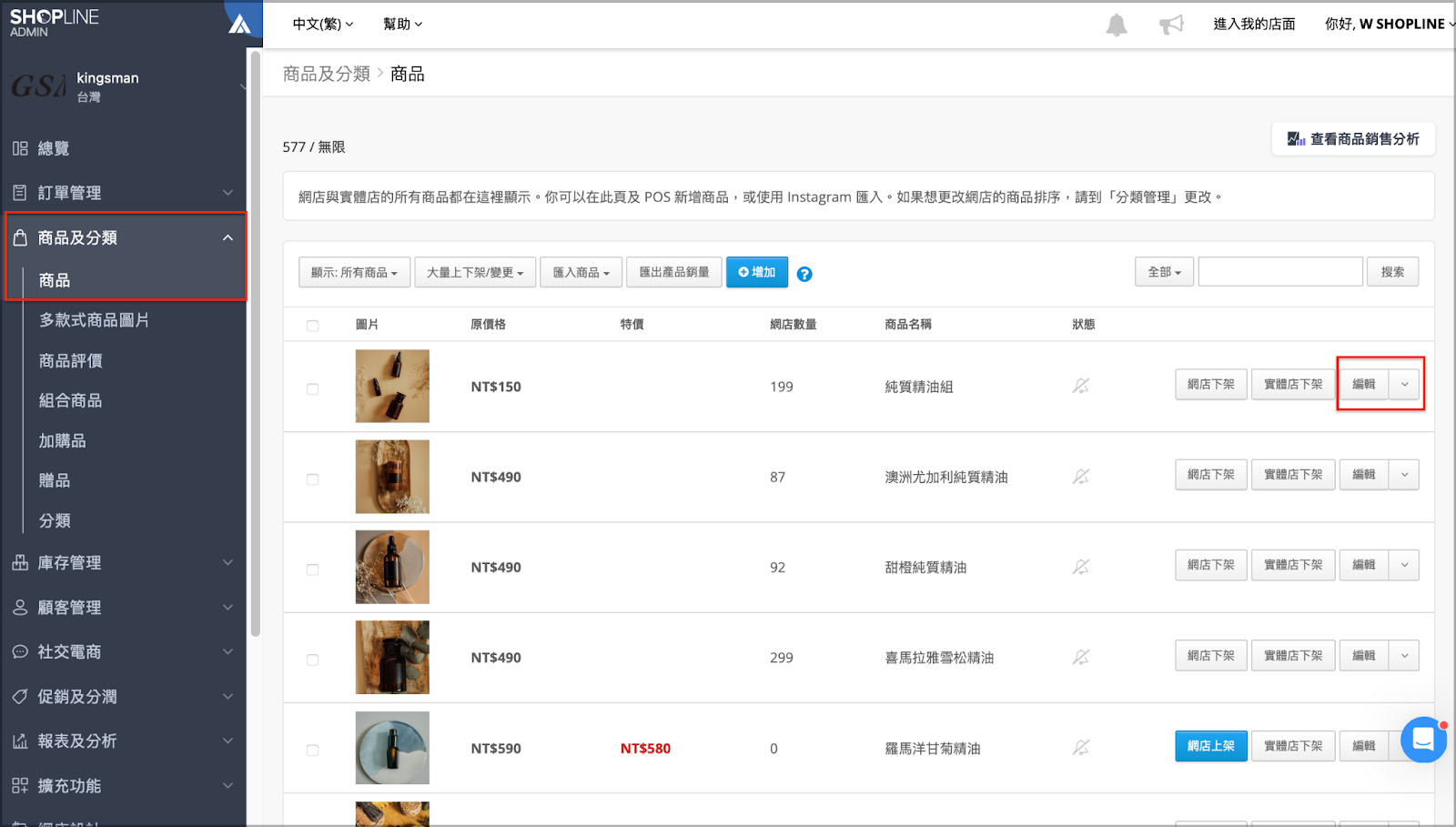This screenshot has height=827, width=1456.
Task: Open the 中文(繁) language dropdown
Action: point(323,24)
